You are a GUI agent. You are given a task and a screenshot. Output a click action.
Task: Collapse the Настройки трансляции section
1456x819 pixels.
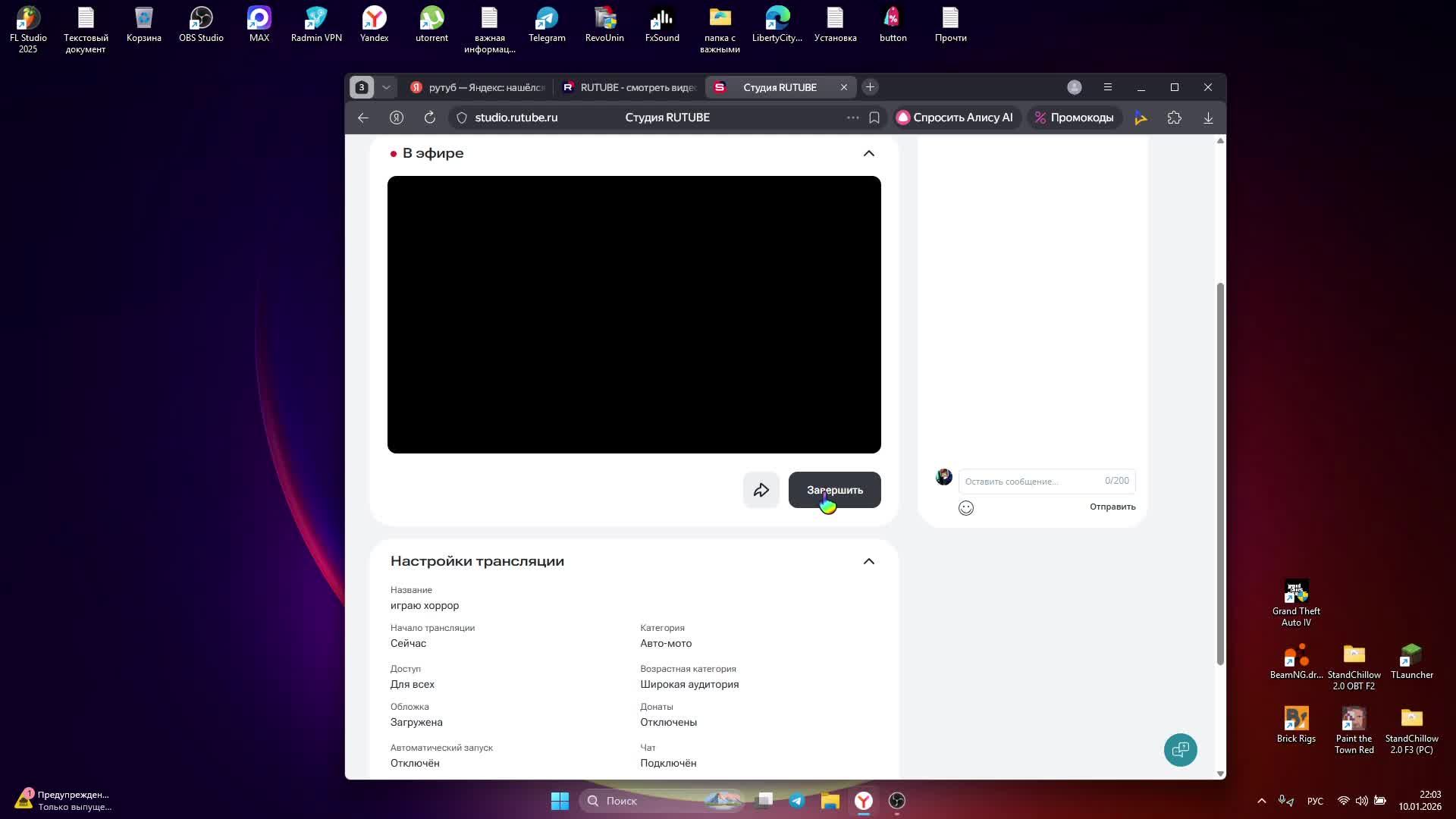(x=868, y=561)
